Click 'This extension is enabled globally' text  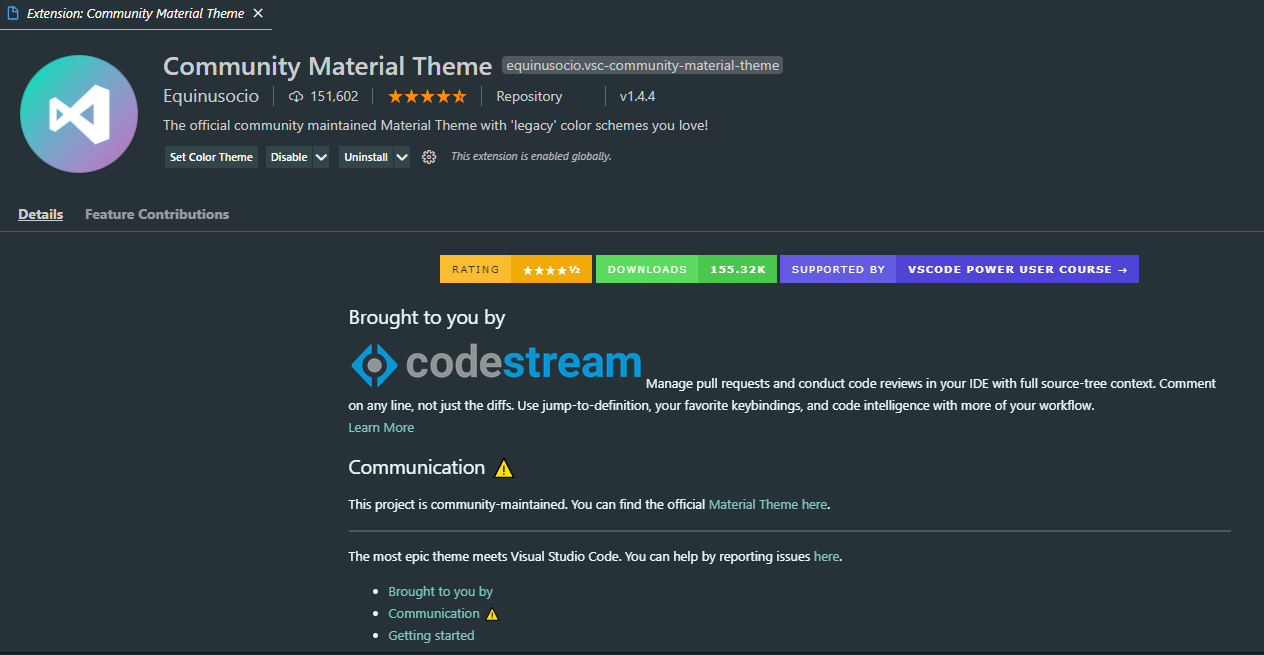[531, 156]
